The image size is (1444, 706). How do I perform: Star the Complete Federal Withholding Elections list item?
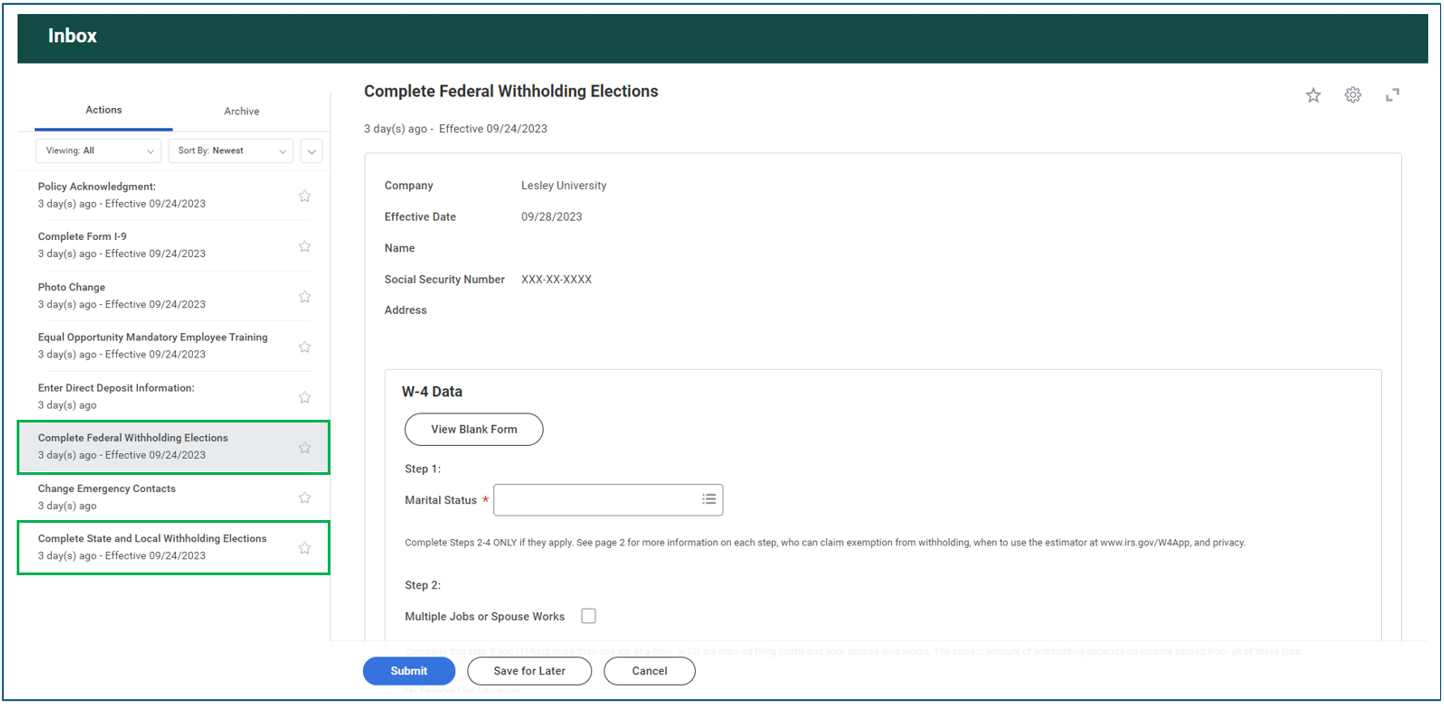click(x=305, y=448)
